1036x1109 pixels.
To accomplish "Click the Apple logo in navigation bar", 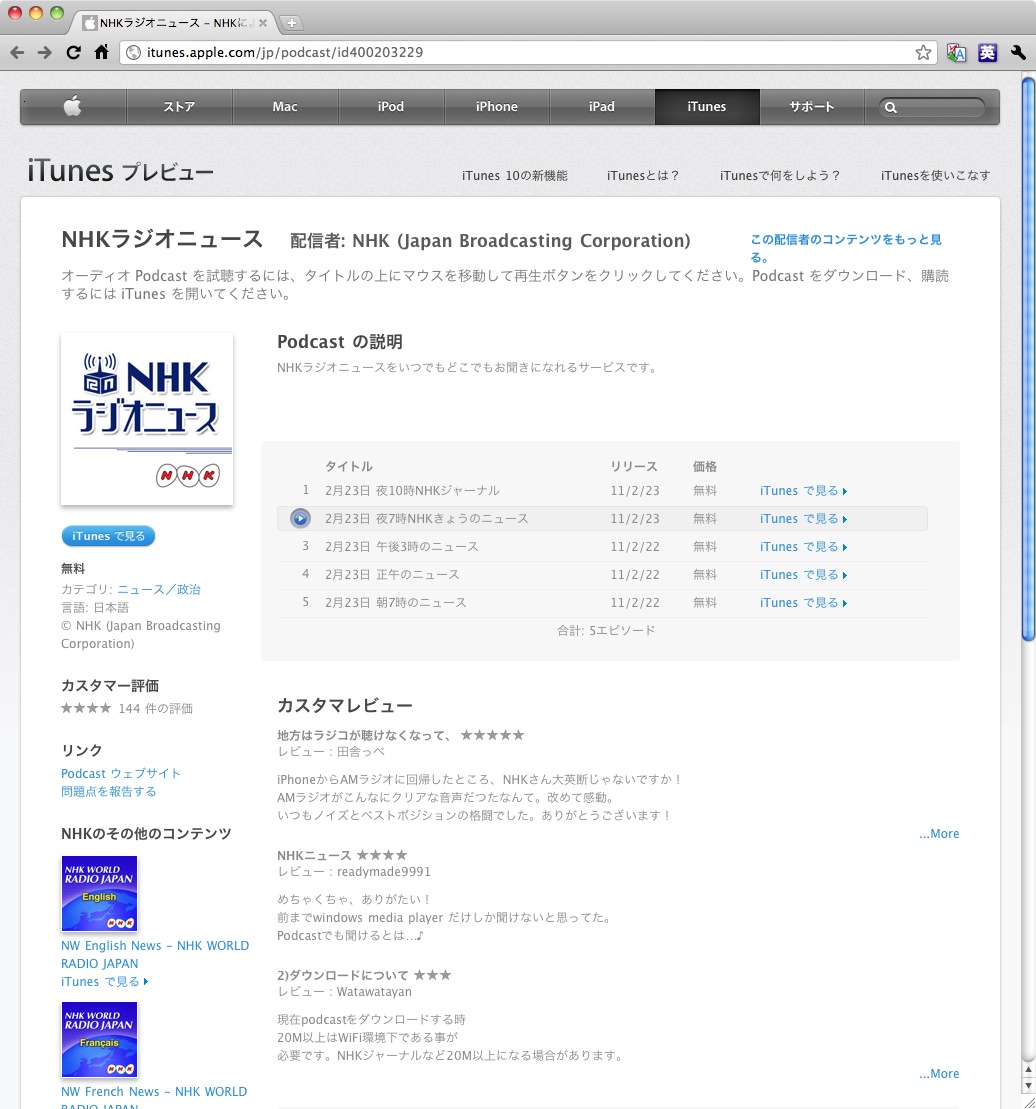I will (73, 107).
